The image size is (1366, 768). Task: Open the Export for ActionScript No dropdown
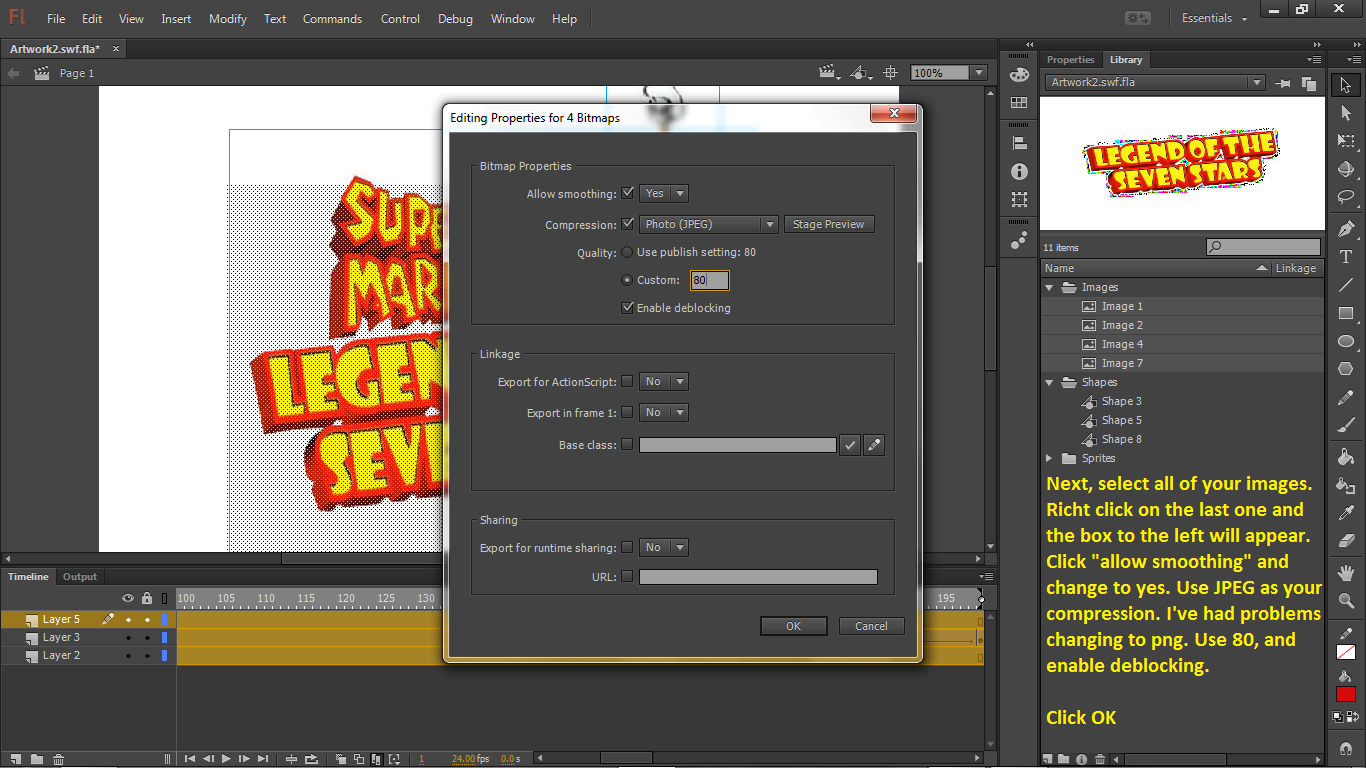(664, 382)
